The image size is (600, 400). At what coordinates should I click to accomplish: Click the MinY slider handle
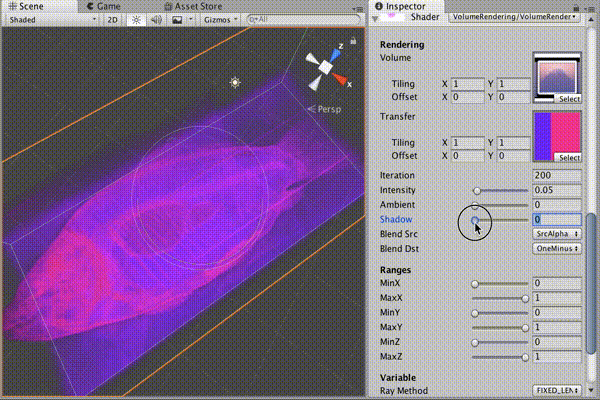tap(475, 313)
